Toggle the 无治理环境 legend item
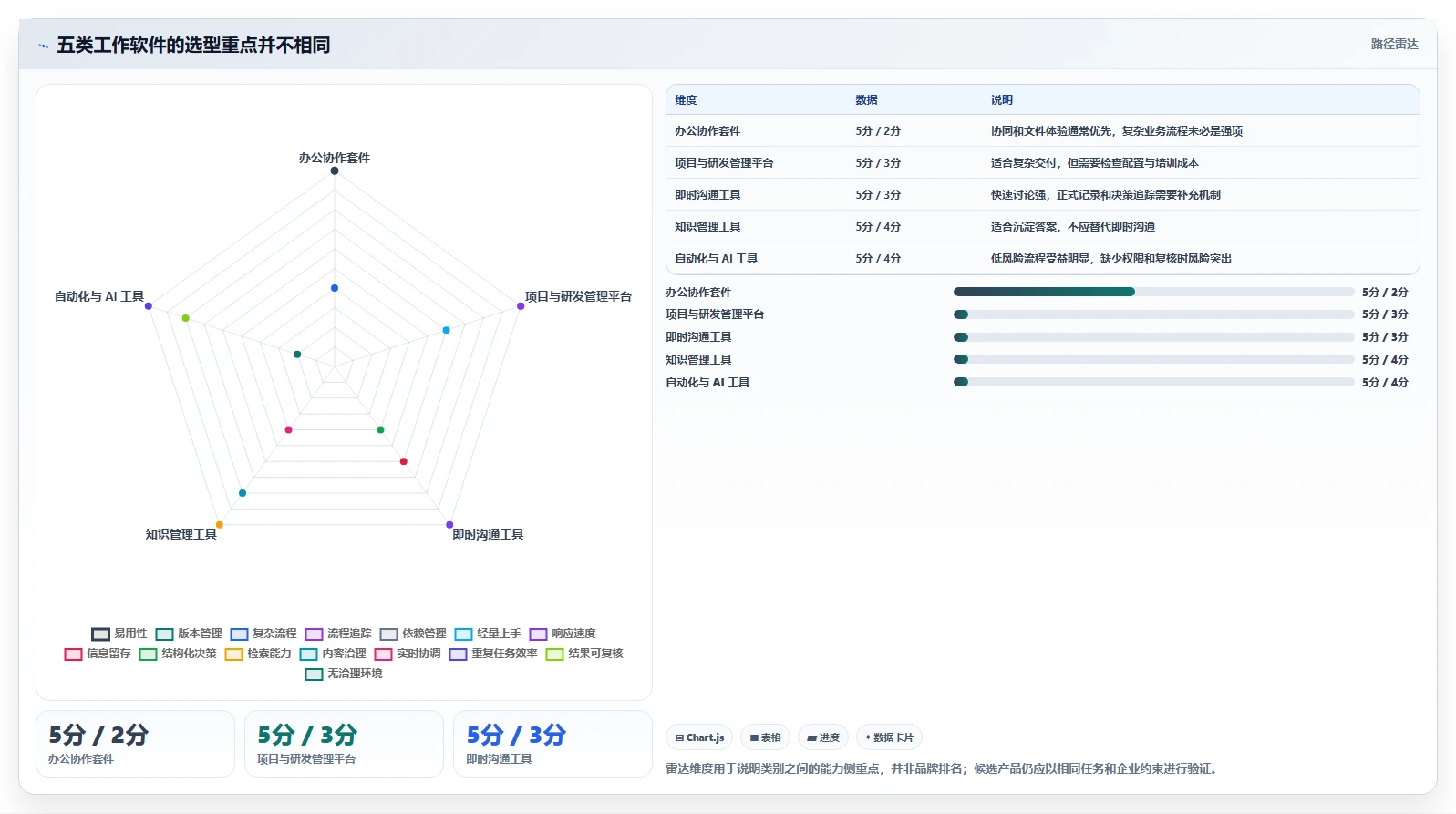The width and height of the screenshot is (1456, 814). tap(344, 674)
